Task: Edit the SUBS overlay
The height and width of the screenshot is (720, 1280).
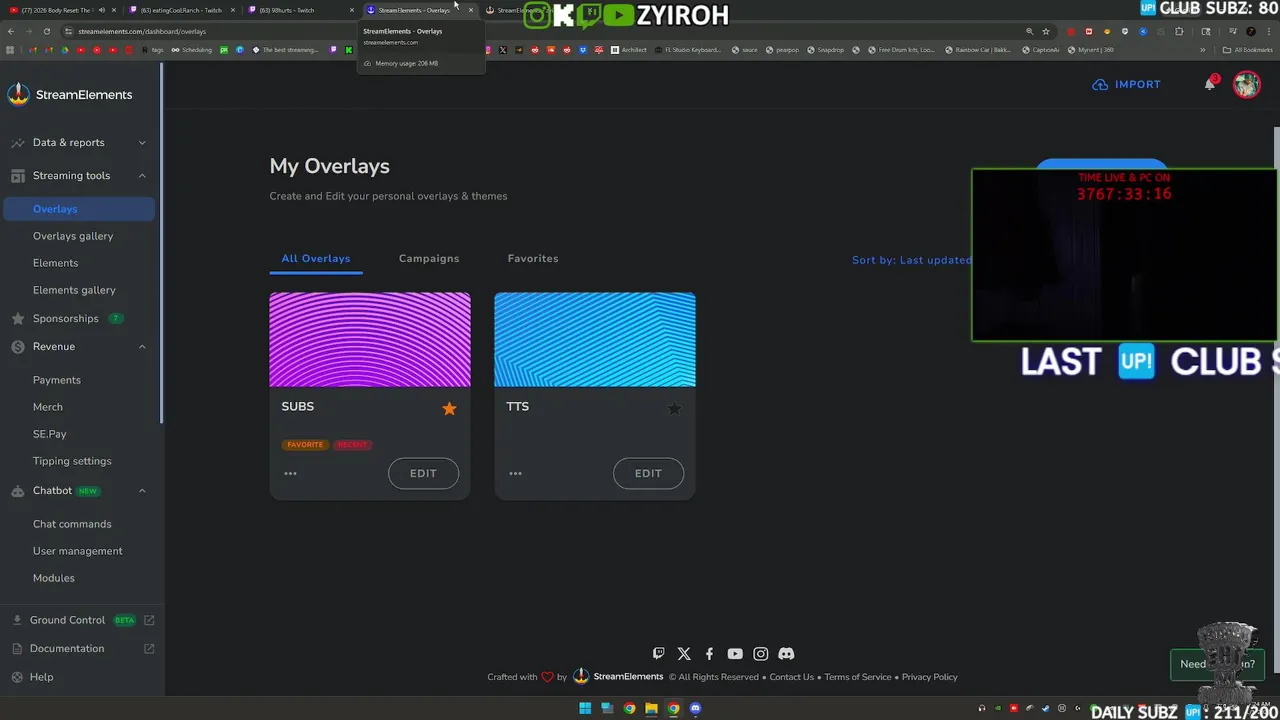Action: (x=423, y=473)
